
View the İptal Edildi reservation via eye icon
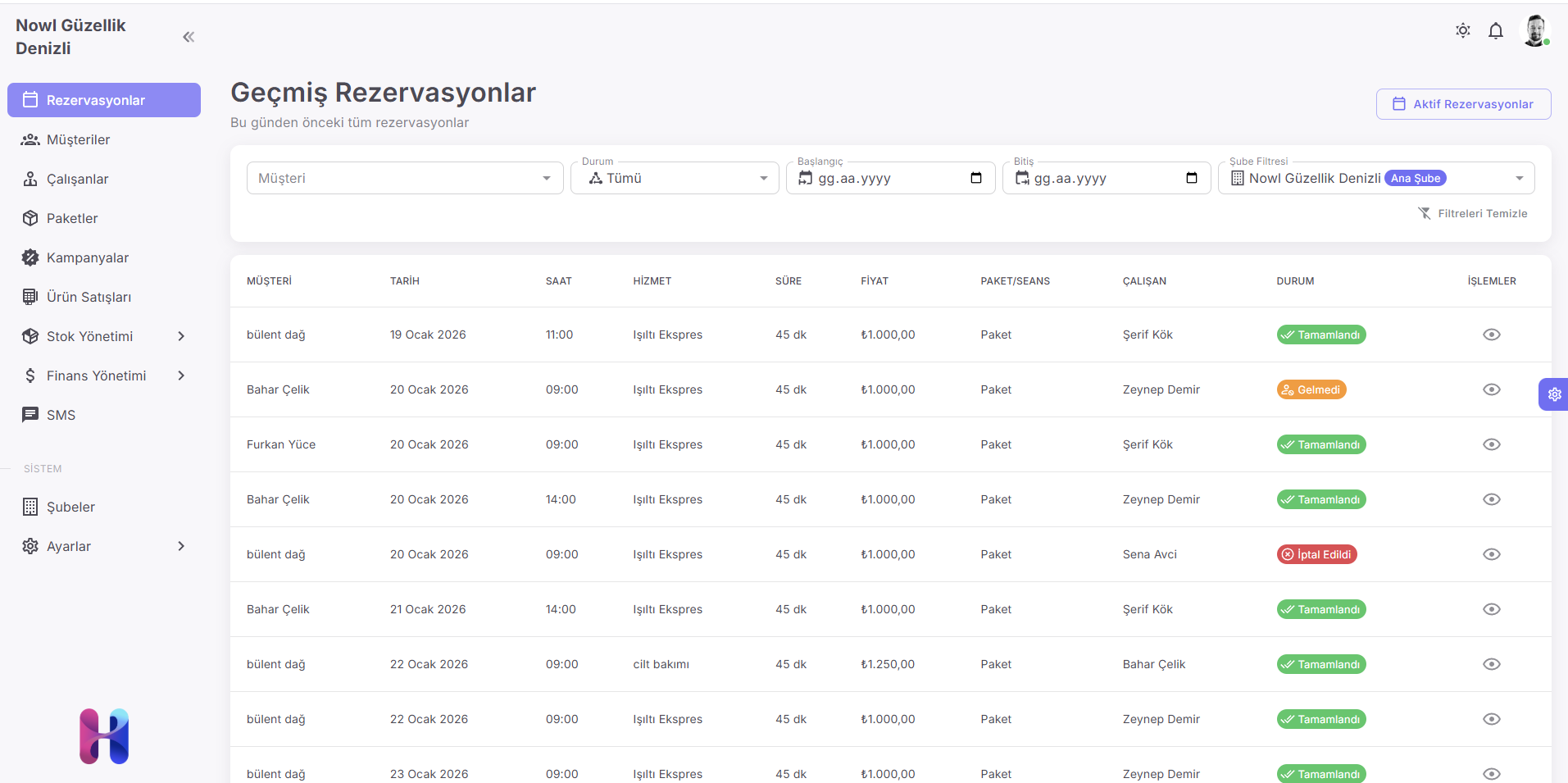(x=1491, y=554)
